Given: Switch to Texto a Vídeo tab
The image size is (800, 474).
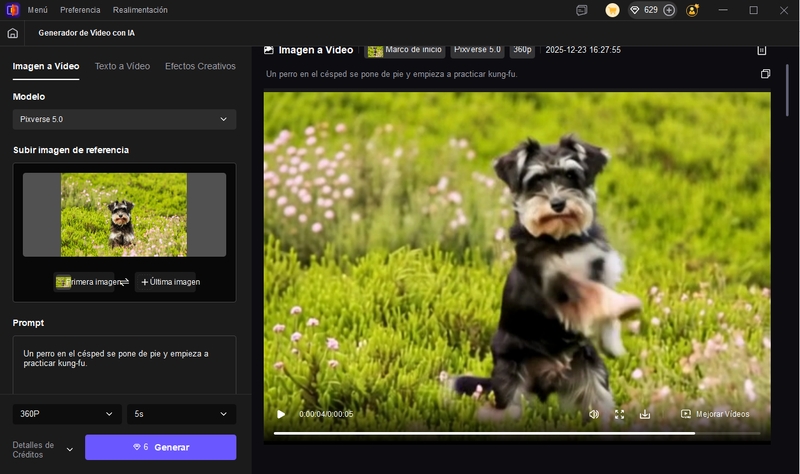Looking at the screenshot, I should pos(122,66).
